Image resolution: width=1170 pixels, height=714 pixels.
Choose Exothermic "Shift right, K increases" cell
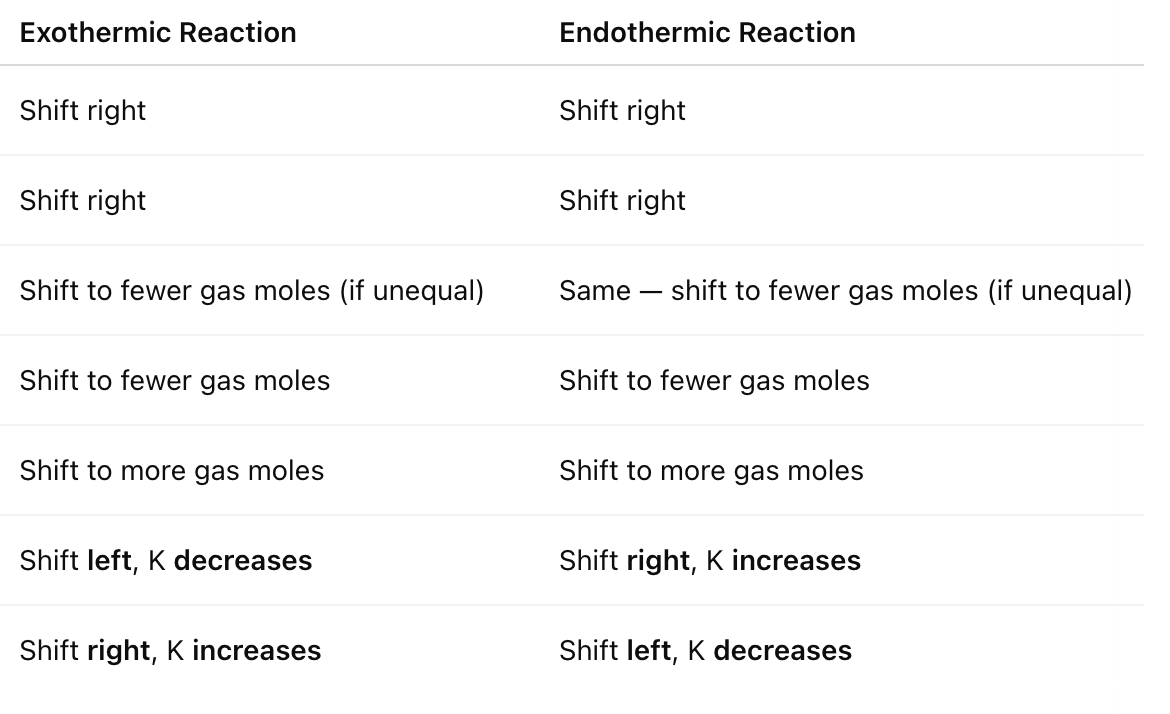click(x=170, y=650)
